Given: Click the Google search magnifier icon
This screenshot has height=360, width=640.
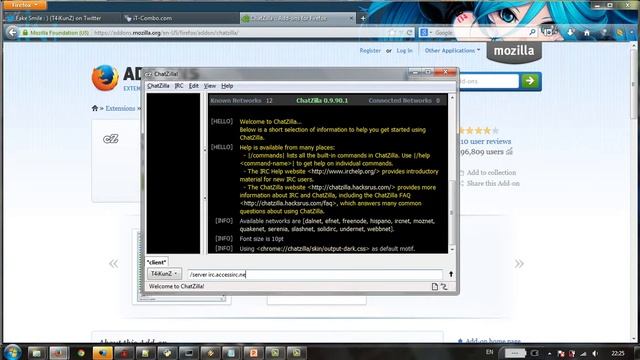Looking at the screenshot, I should point(532,32).
